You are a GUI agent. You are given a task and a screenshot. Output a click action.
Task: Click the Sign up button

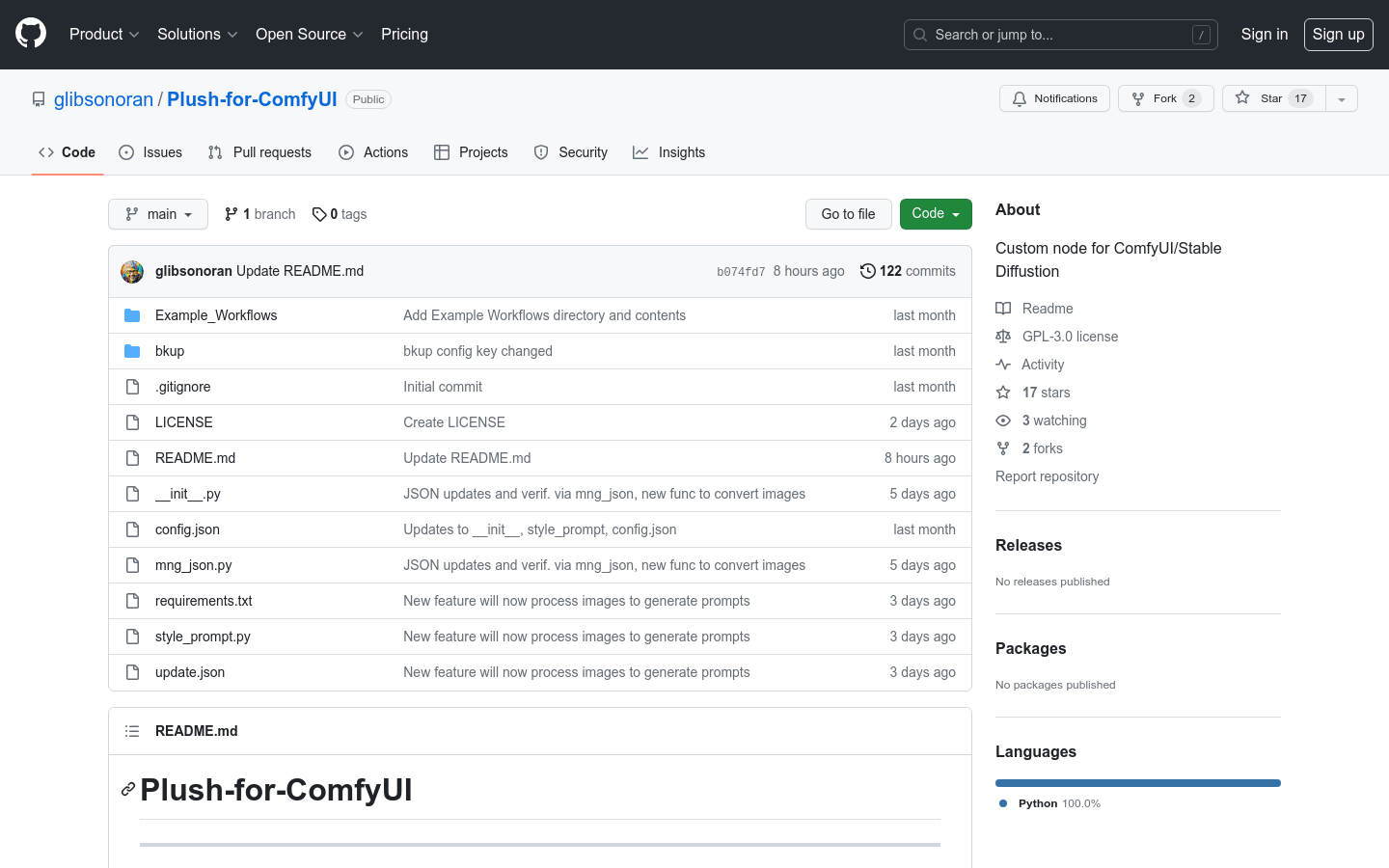1339,35
